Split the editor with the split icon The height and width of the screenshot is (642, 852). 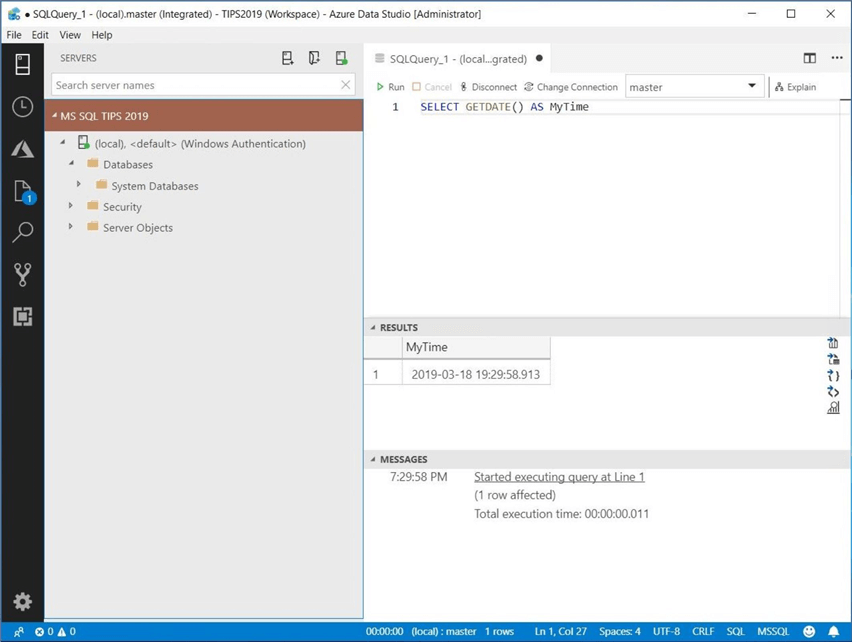810,58
